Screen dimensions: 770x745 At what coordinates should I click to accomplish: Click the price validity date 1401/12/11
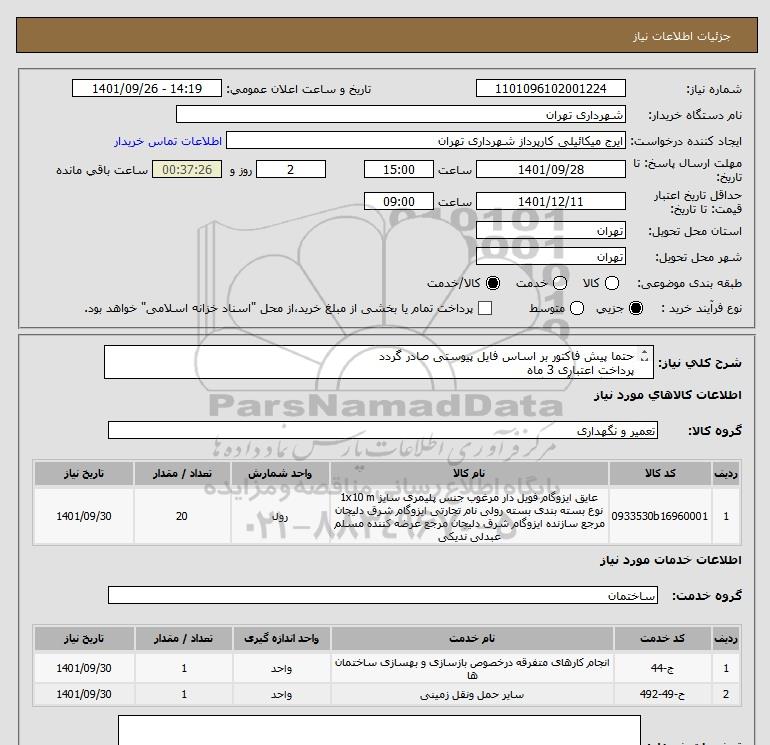pyautogui.click(x=550, y=201)
